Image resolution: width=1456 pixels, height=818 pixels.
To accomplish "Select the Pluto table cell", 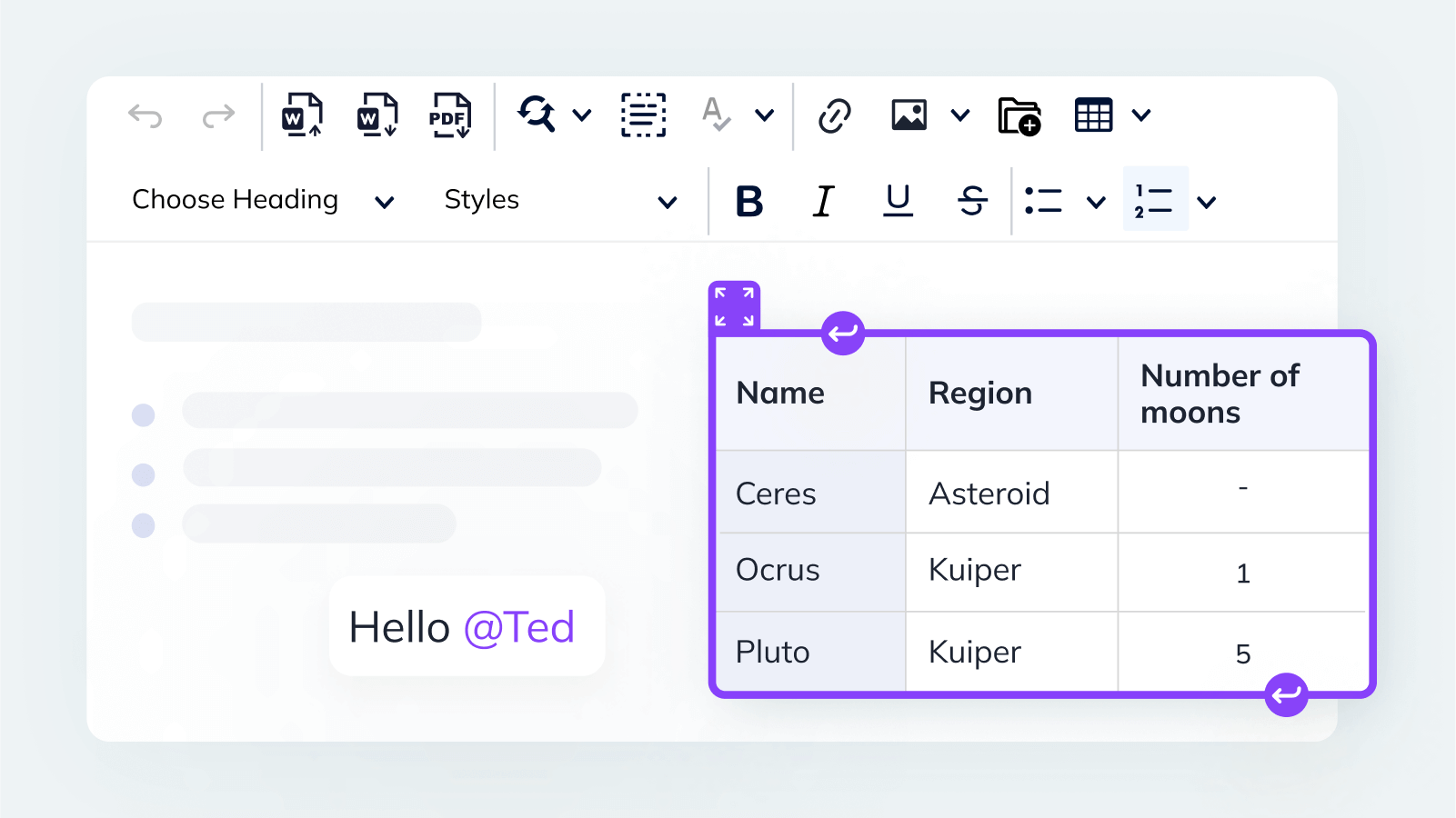I will point(810,652).
